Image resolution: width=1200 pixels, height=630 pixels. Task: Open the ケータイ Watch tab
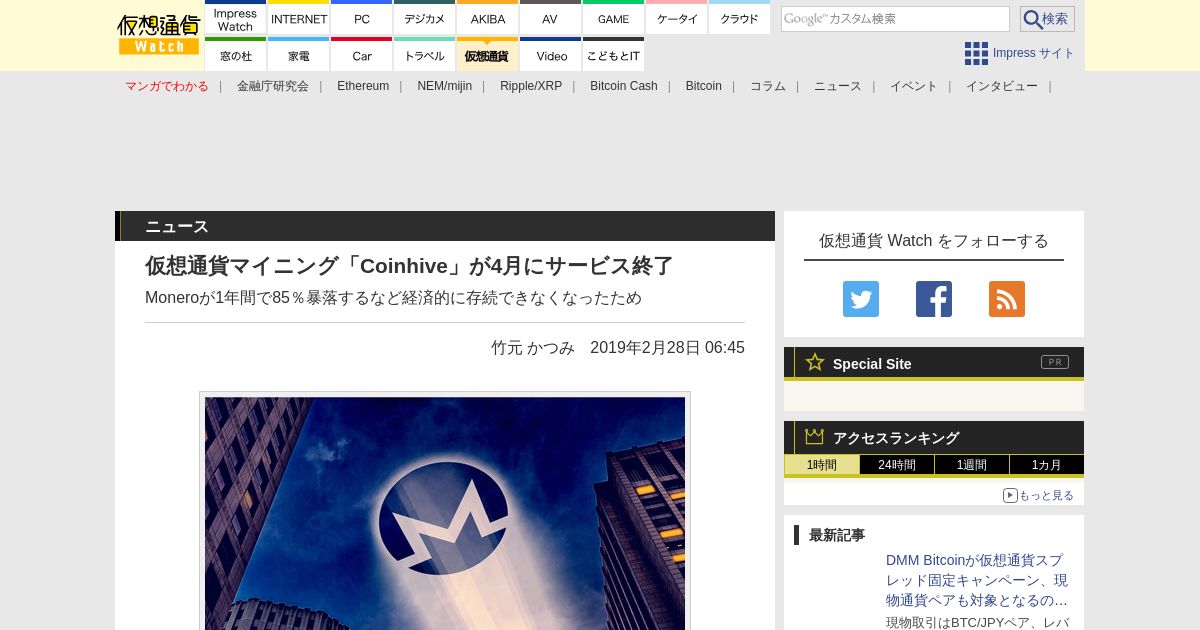pyautogui.click(x=677, y=18)
